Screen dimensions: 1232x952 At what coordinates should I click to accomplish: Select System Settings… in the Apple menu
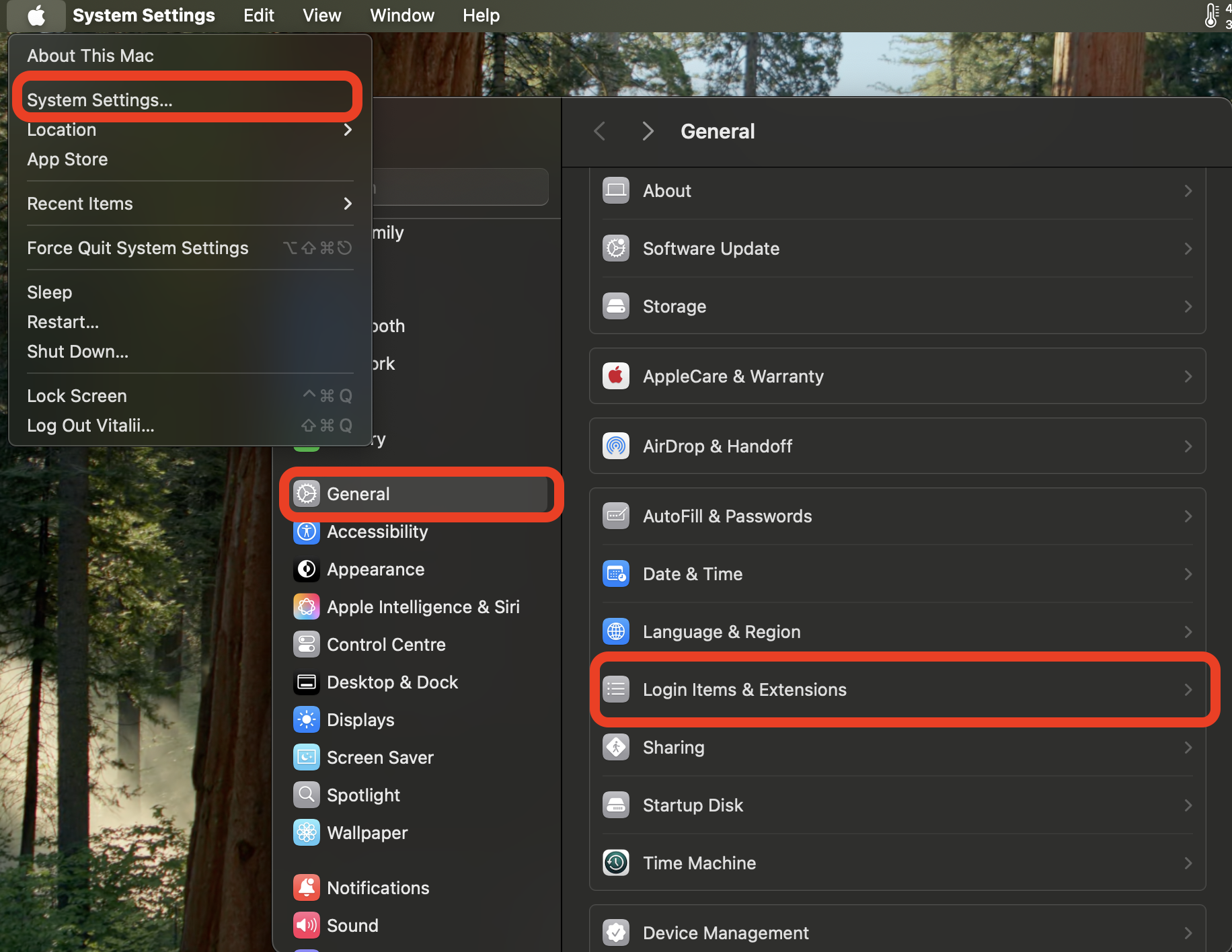click(190, 100)
